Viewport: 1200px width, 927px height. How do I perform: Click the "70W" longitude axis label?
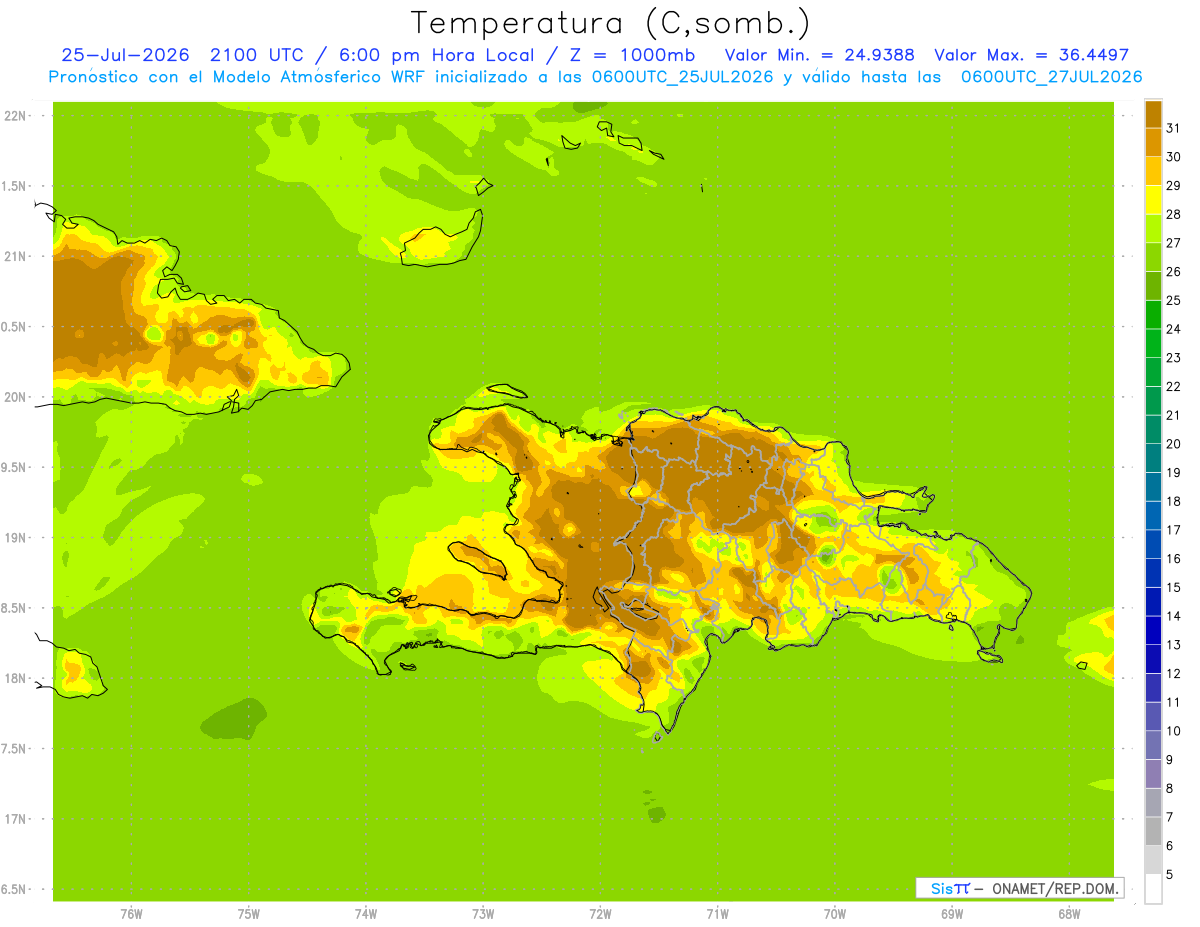coord(834,914)
